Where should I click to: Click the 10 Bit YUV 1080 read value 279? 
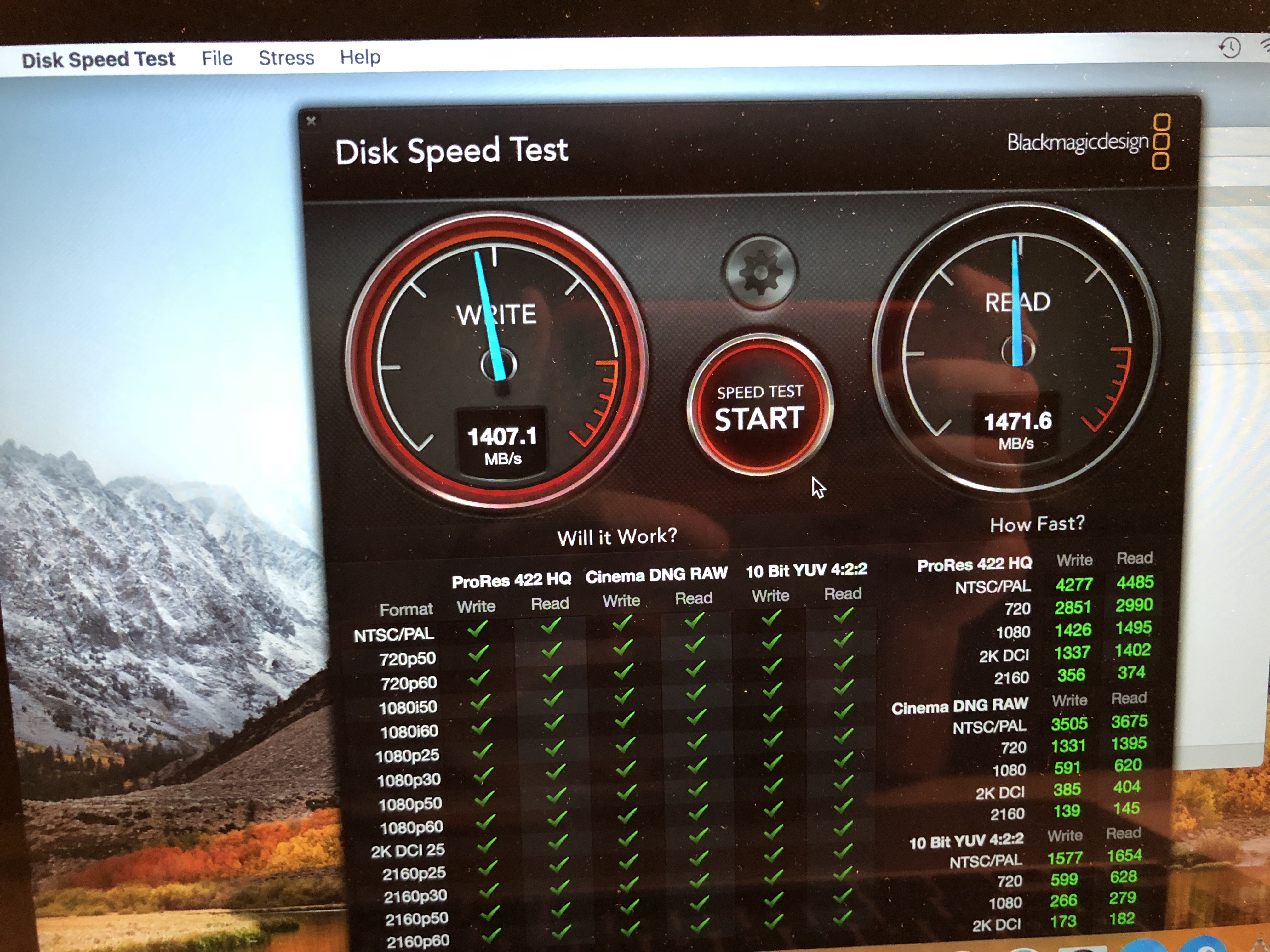[1123, 898]
